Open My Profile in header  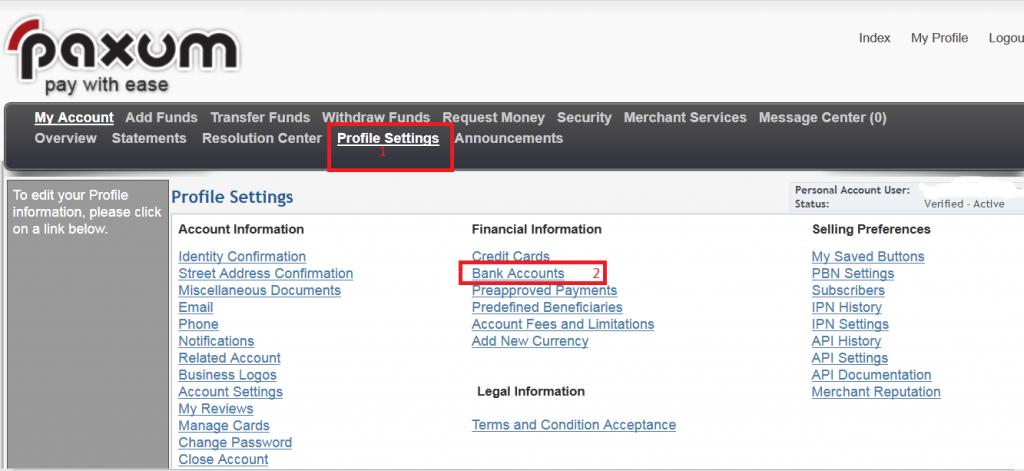tap(939, 38)
